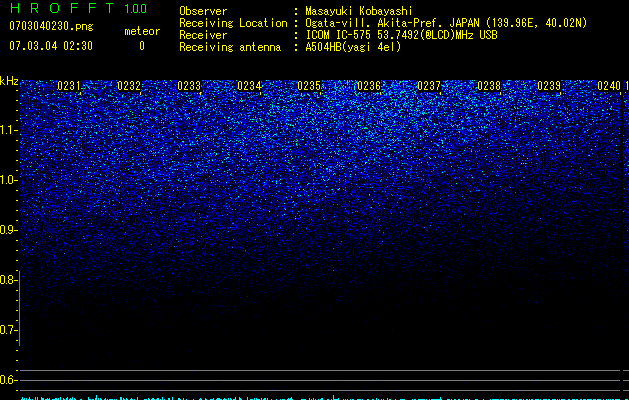Click the 1.1 kHz frequency axis label
Image resolution: width=629 pixels, height=400 pixels.
point(8,130)
